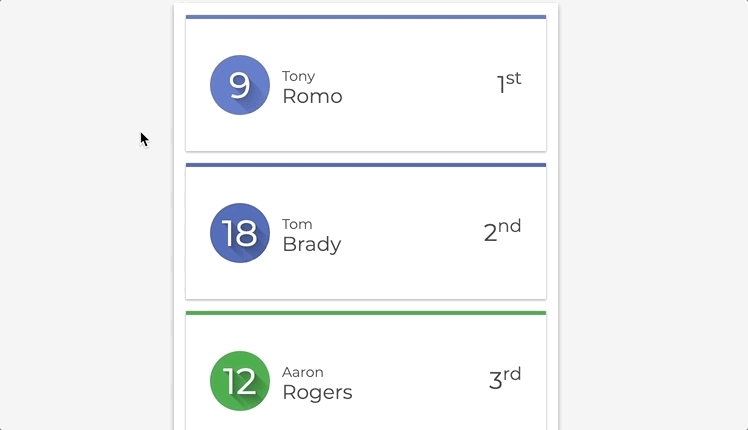The image size is (748, 430).
Task: Open the Tom Brady player card
Action: 366,231
